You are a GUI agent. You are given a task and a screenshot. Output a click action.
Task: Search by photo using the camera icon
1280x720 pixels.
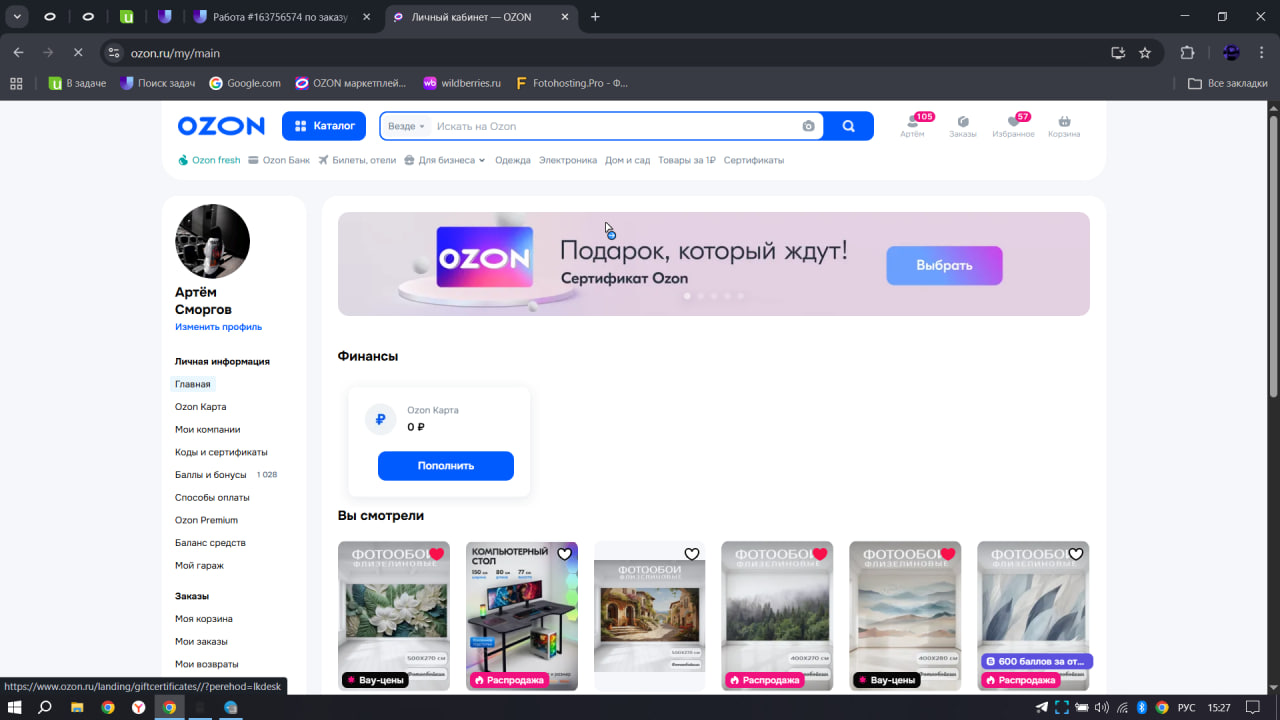808,126
